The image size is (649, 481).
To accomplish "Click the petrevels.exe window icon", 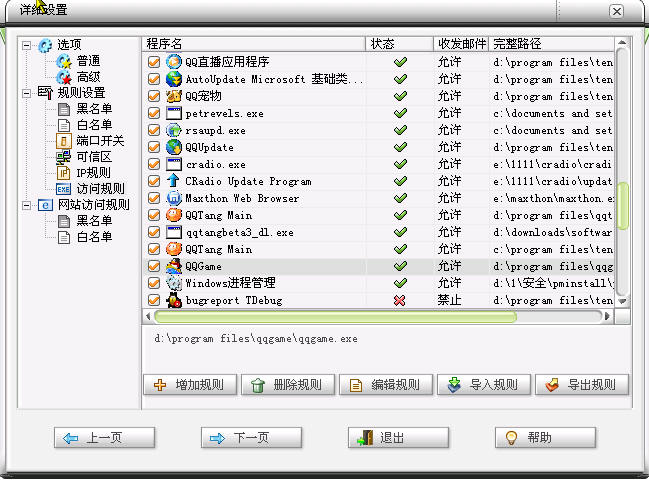I will [x=174, y=113].
